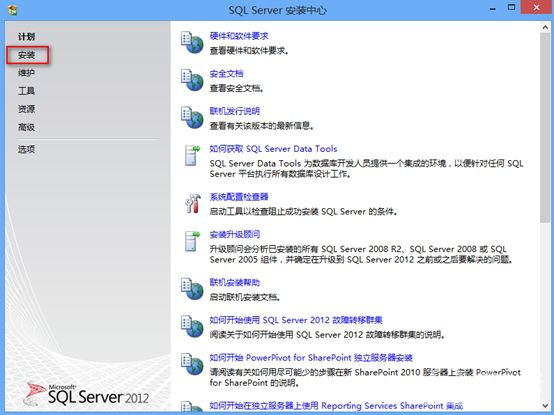Click the server icon next to 安装升级顾问

pyautogui.click(x=192, y=241)
